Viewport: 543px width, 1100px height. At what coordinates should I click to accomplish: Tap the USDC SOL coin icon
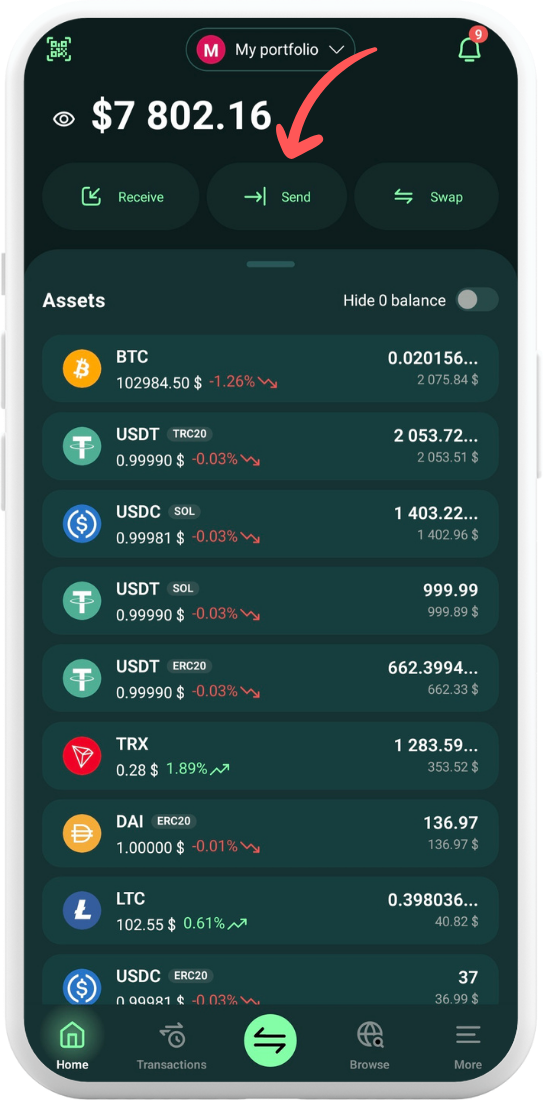coord(82,523)
